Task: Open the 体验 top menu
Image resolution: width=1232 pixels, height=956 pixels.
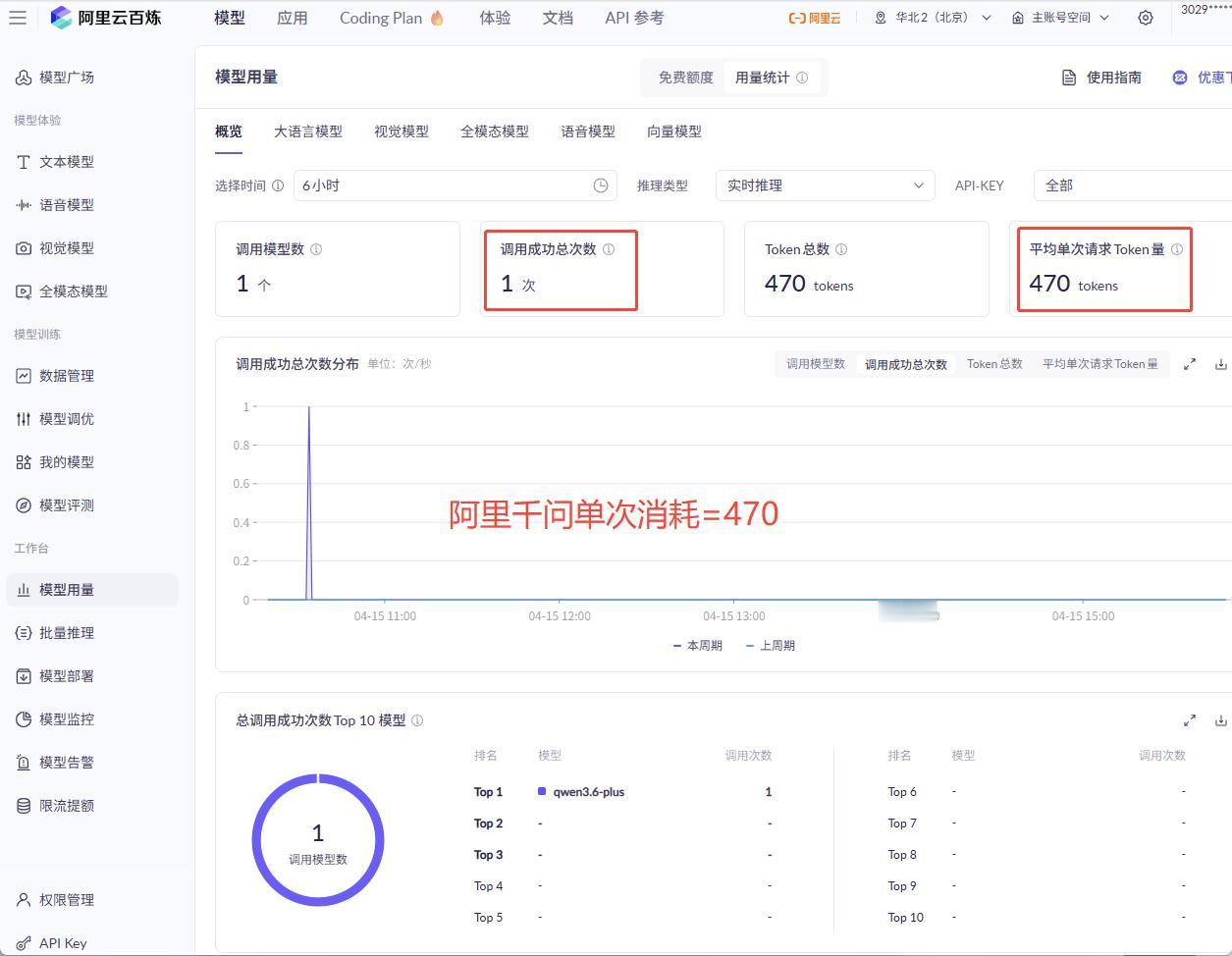Action: [495, 18]
